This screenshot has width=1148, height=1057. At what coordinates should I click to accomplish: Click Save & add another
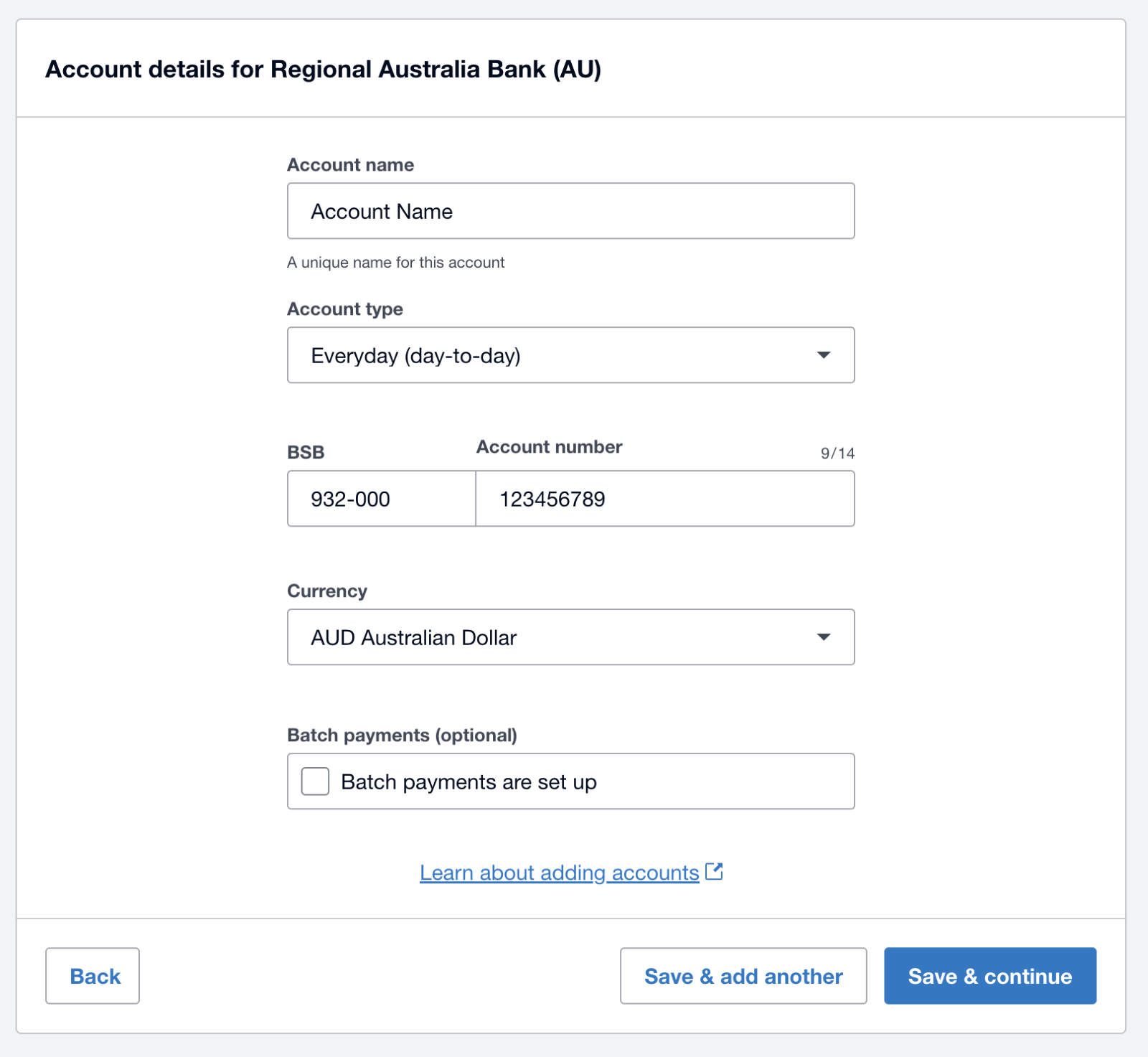743,976
